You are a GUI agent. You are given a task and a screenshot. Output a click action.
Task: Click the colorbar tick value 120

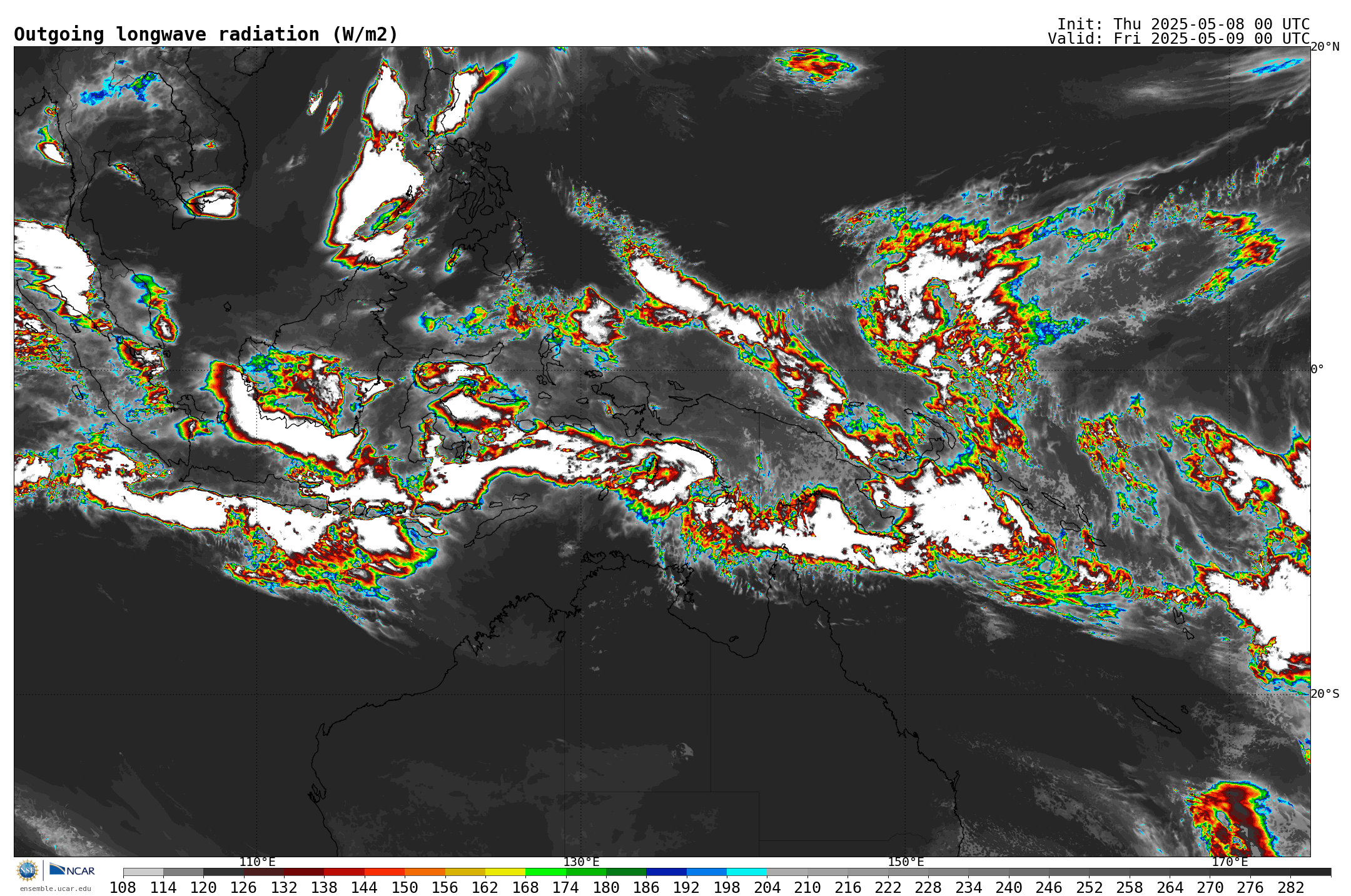(203, 887)
